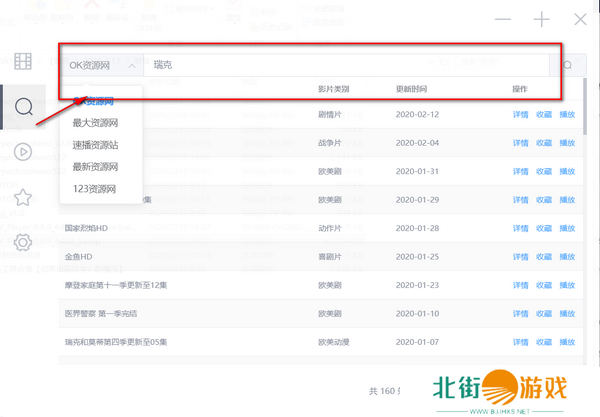Expand the OK资源网 source dropdown

[x=103, y=65]
